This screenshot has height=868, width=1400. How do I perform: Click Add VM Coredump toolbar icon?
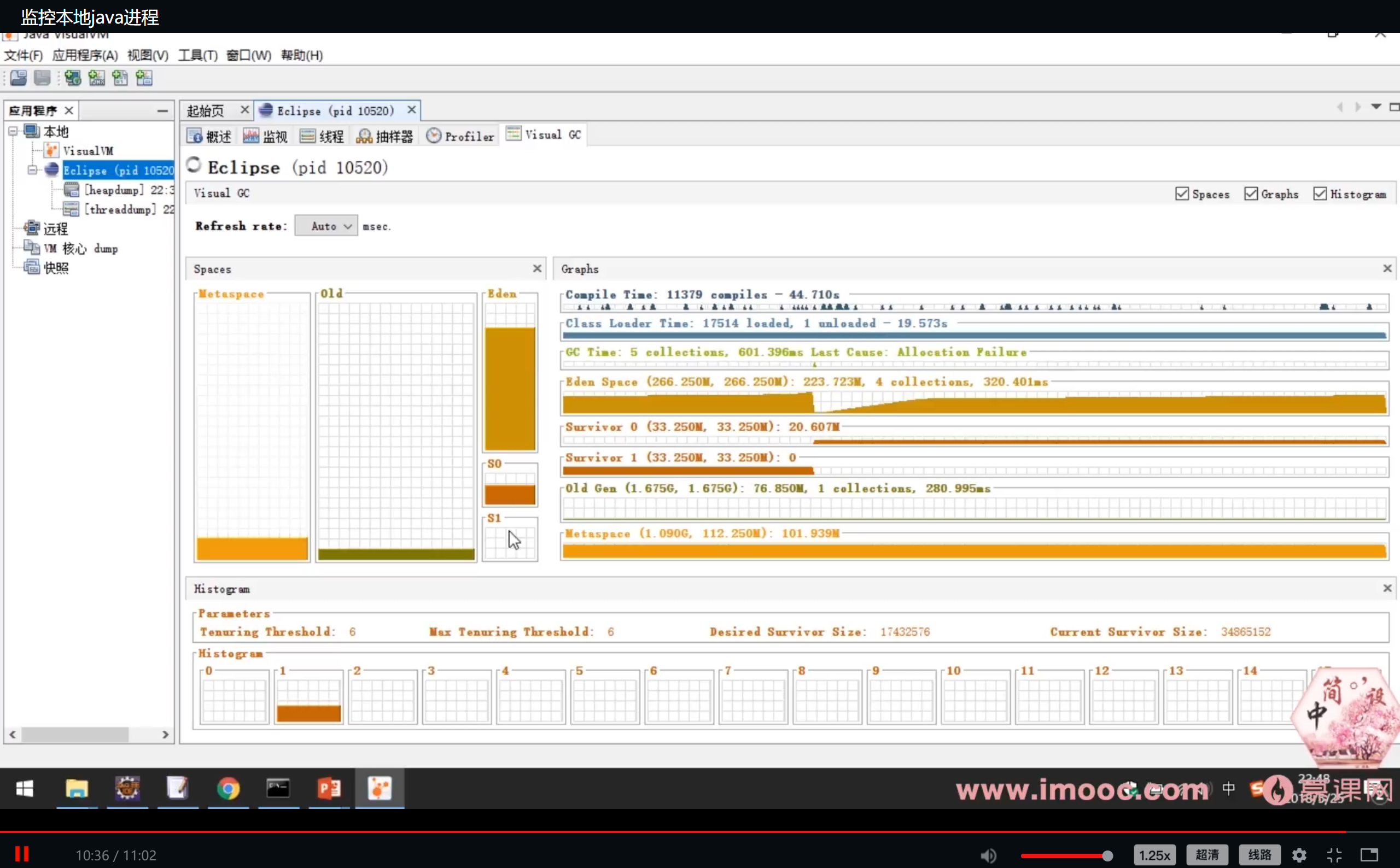pos(120,78)
